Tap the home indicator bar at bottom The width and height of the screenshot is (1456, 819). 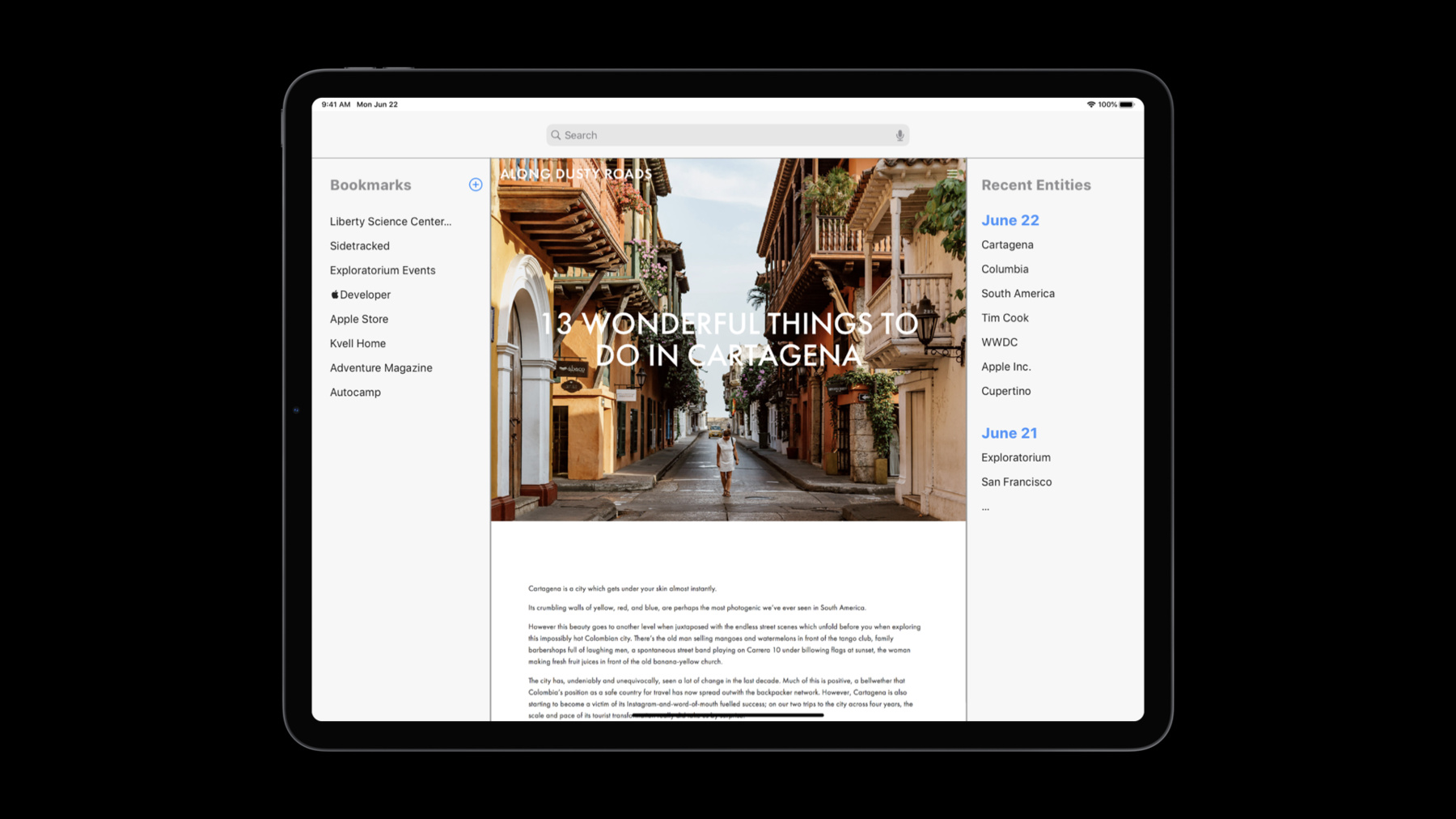click(x=727, y=715)
